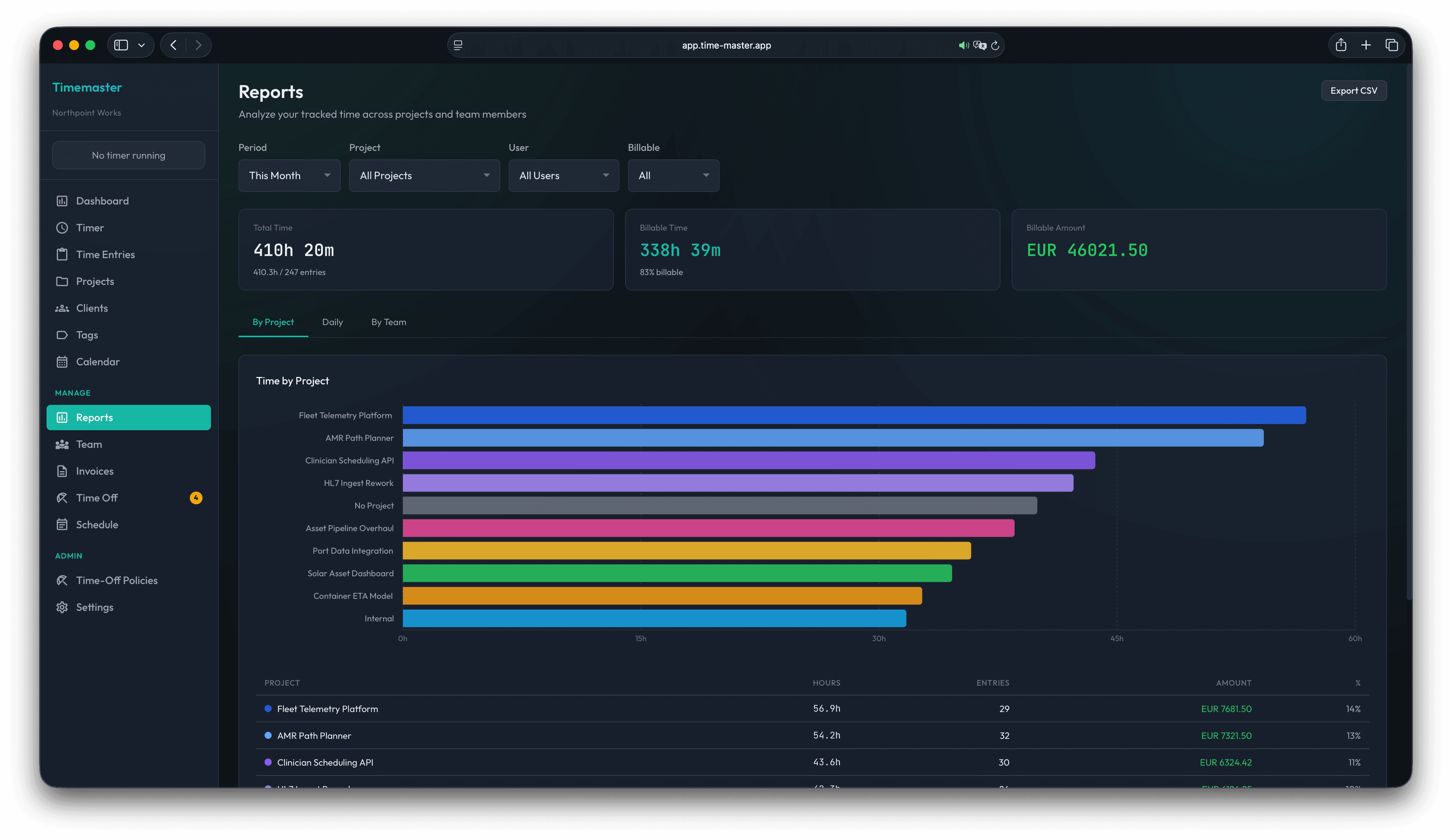Click the translate icon in address bar

coord(979,45)
